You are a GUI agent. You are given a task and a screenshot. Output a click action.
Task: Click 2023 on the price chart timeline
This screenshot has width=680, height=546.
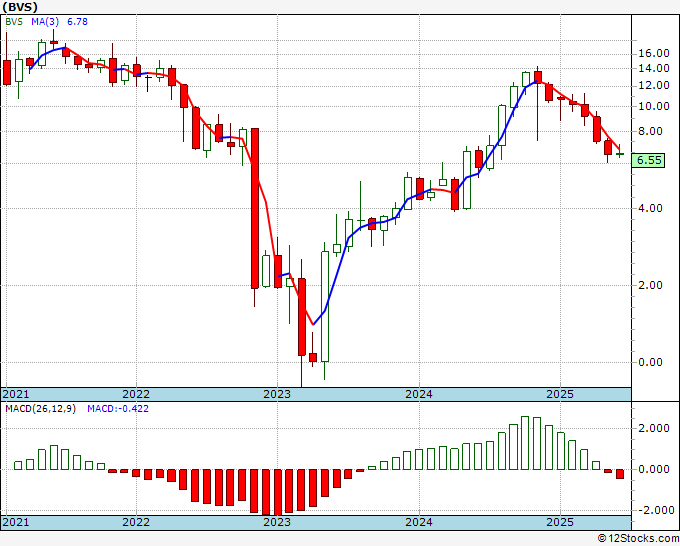[277, 394]
